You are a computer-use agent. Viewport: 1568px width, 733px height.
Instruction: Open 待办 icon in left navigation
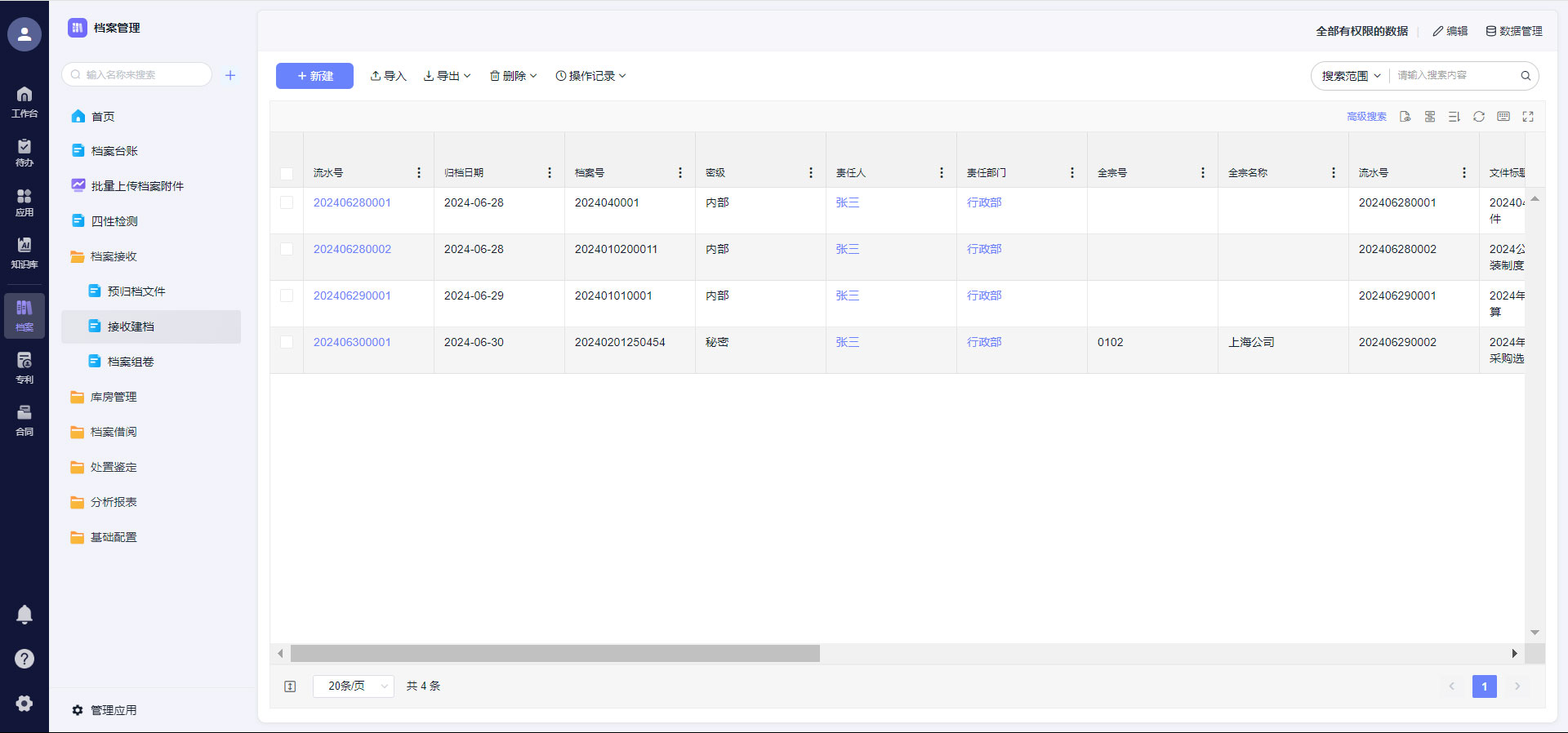pos(24,152)
